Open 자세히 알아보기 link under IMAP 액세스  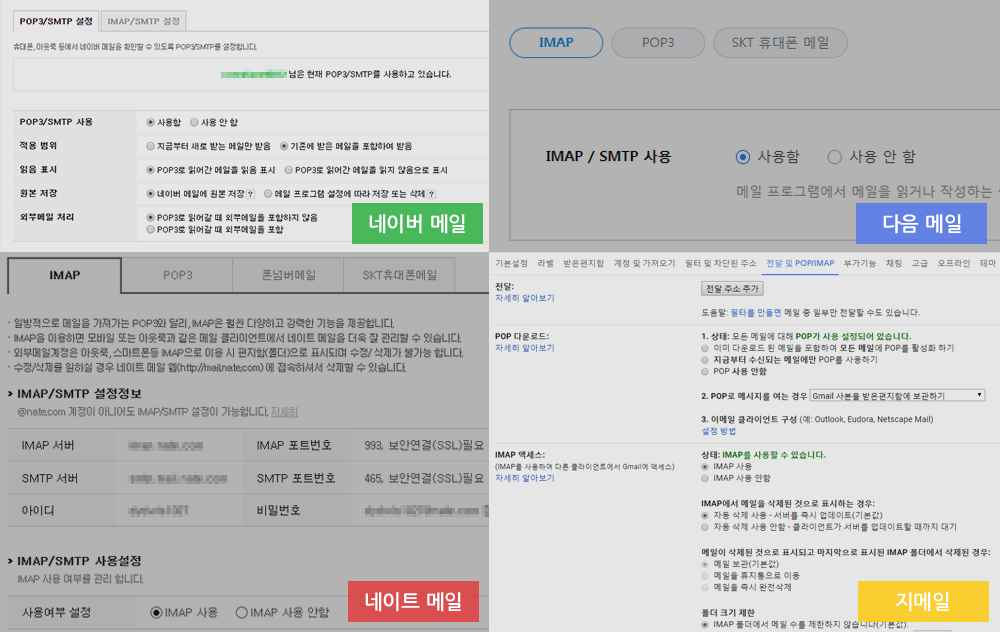[525, 478]
